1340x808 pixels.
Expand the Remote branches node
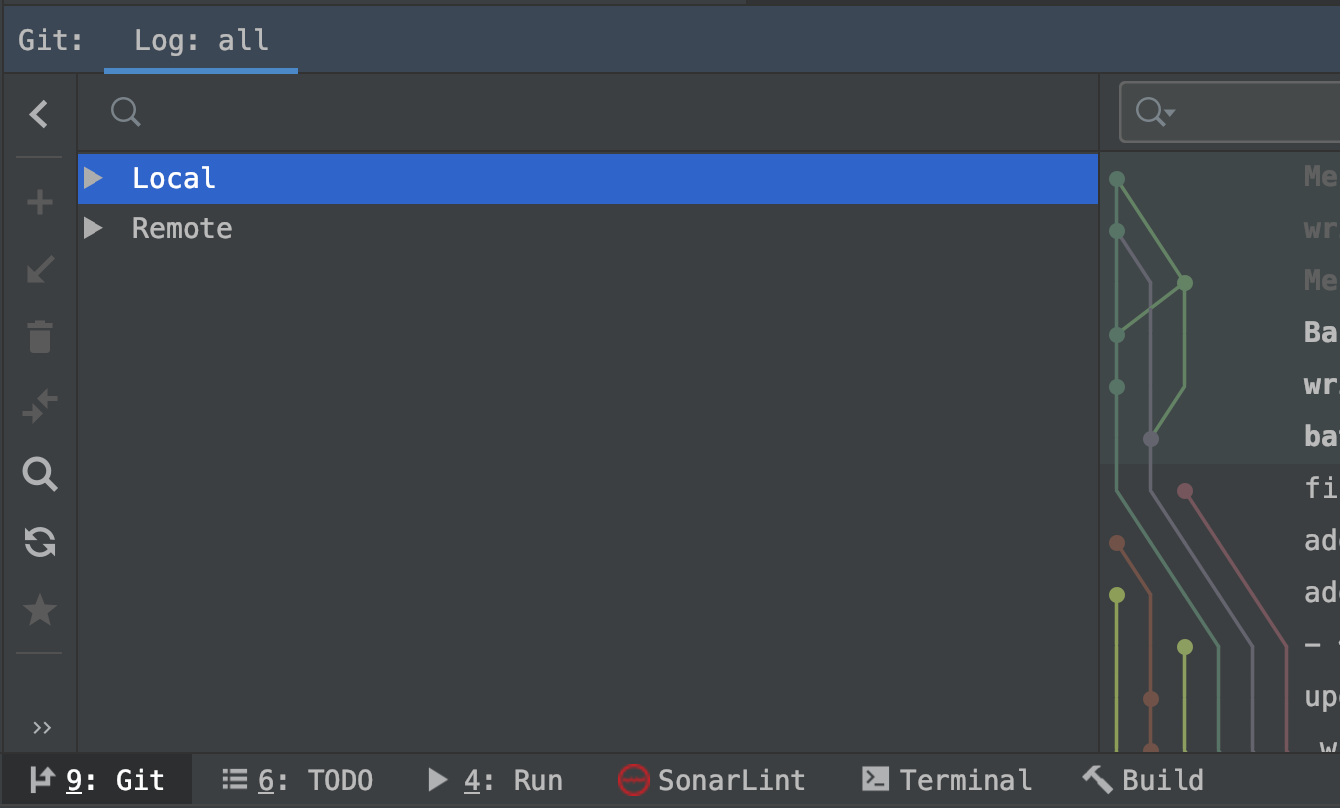[93, 228]
